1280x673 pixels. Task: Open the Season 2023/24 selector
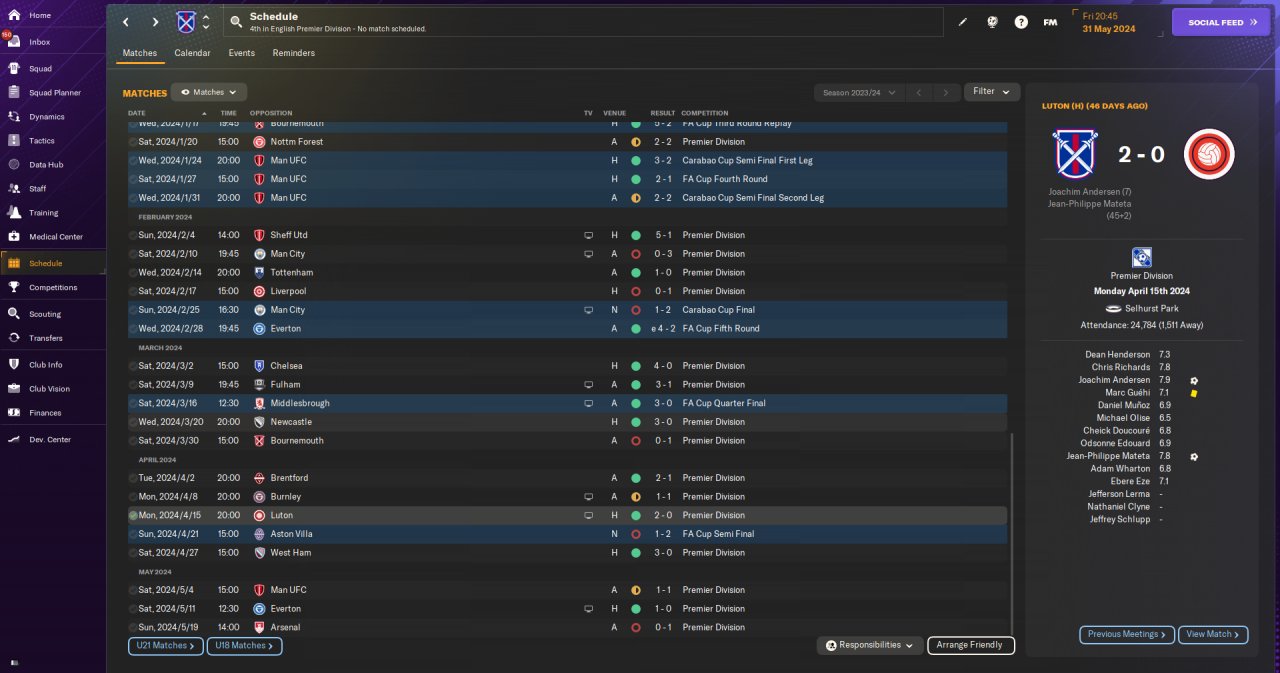857,92
